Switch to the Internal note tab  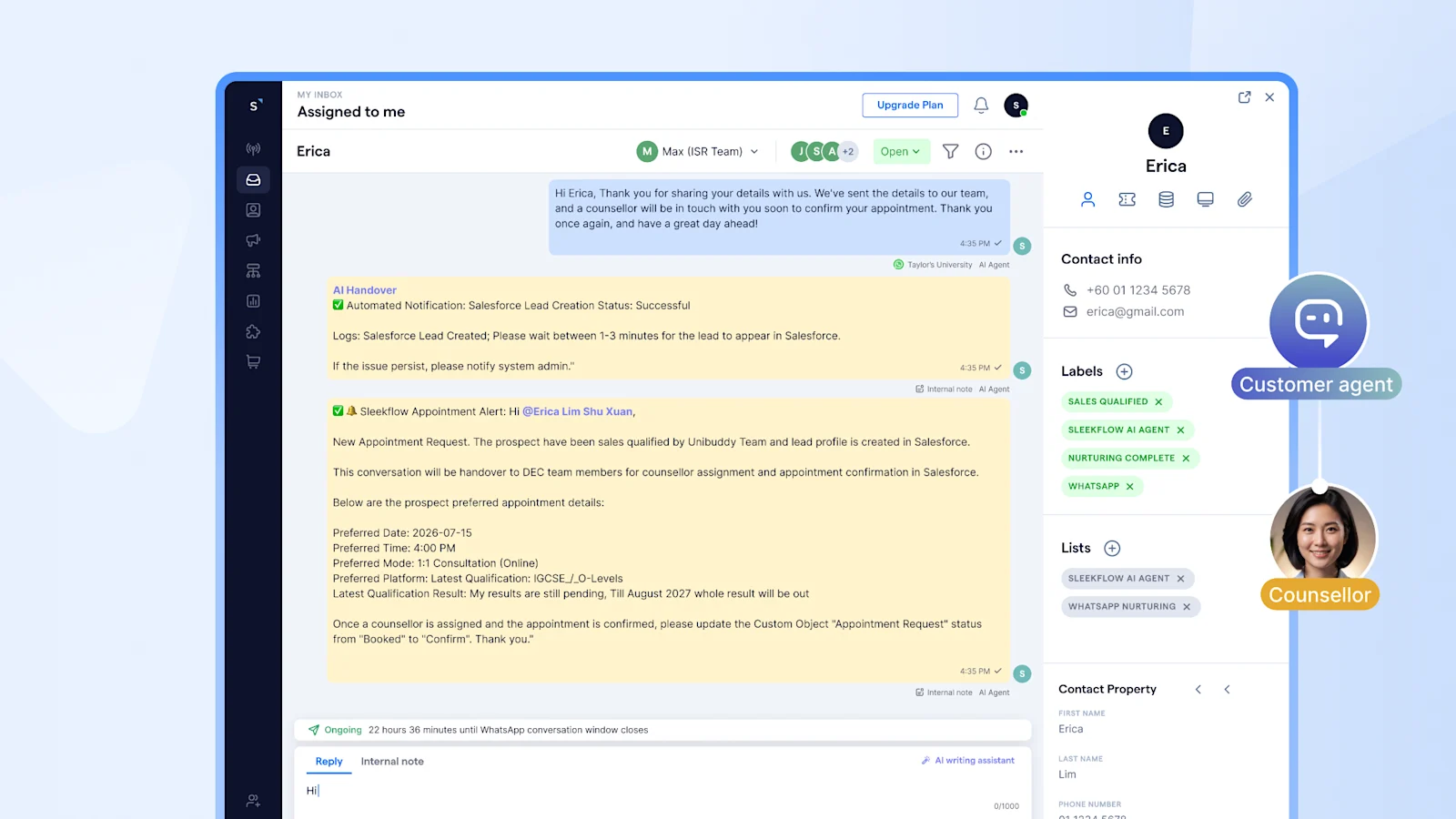392,762
